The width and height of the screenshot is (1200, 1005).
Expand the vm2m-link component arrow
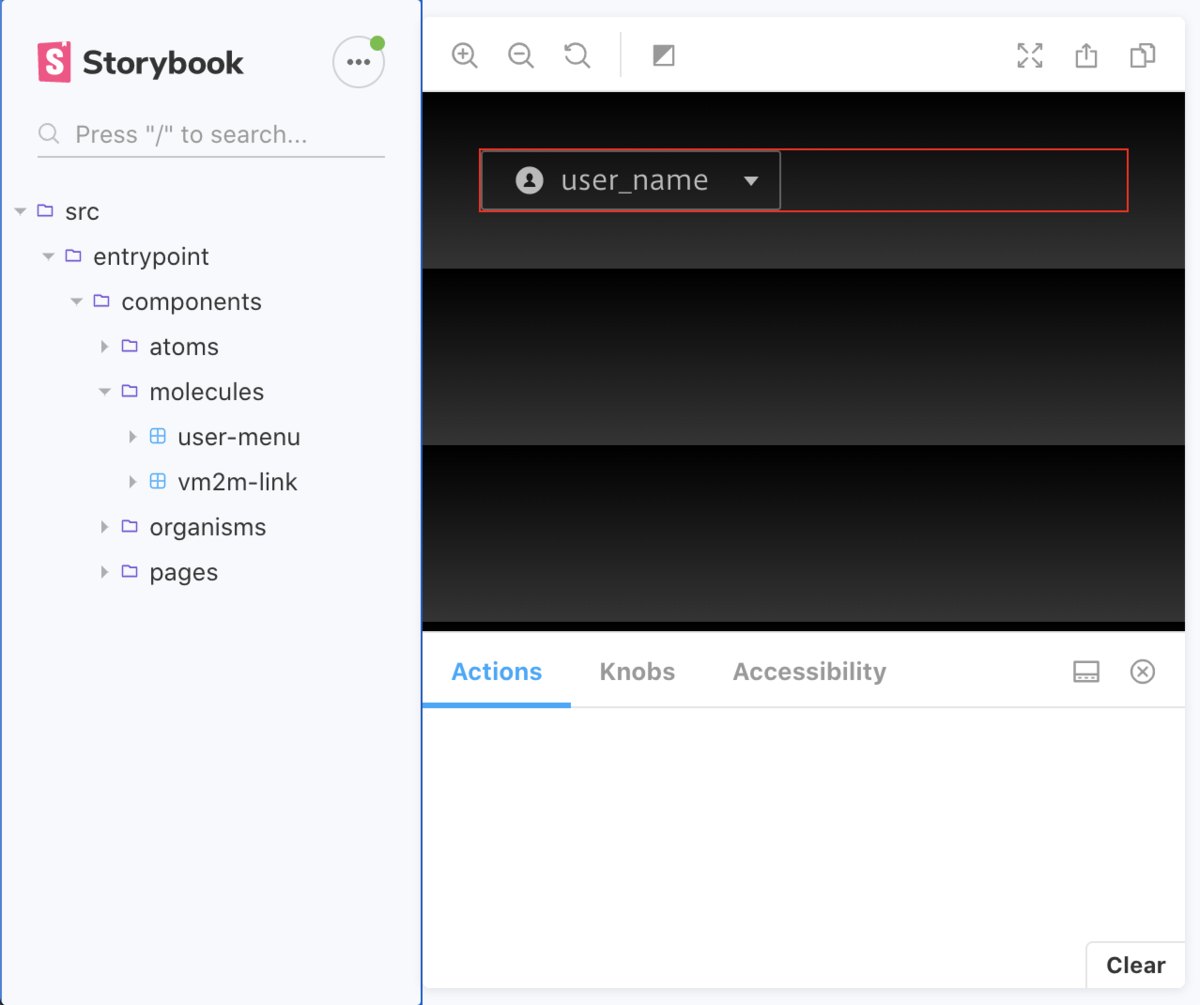coord(132,482)
